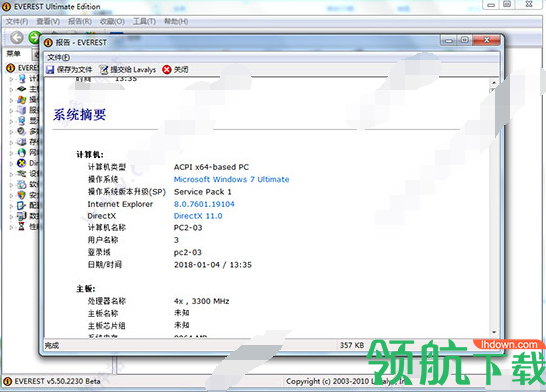Select the Config (配置) icon in tree
Image resolution: width=546 pixels, height=392 pixels.
coord(22,205)
